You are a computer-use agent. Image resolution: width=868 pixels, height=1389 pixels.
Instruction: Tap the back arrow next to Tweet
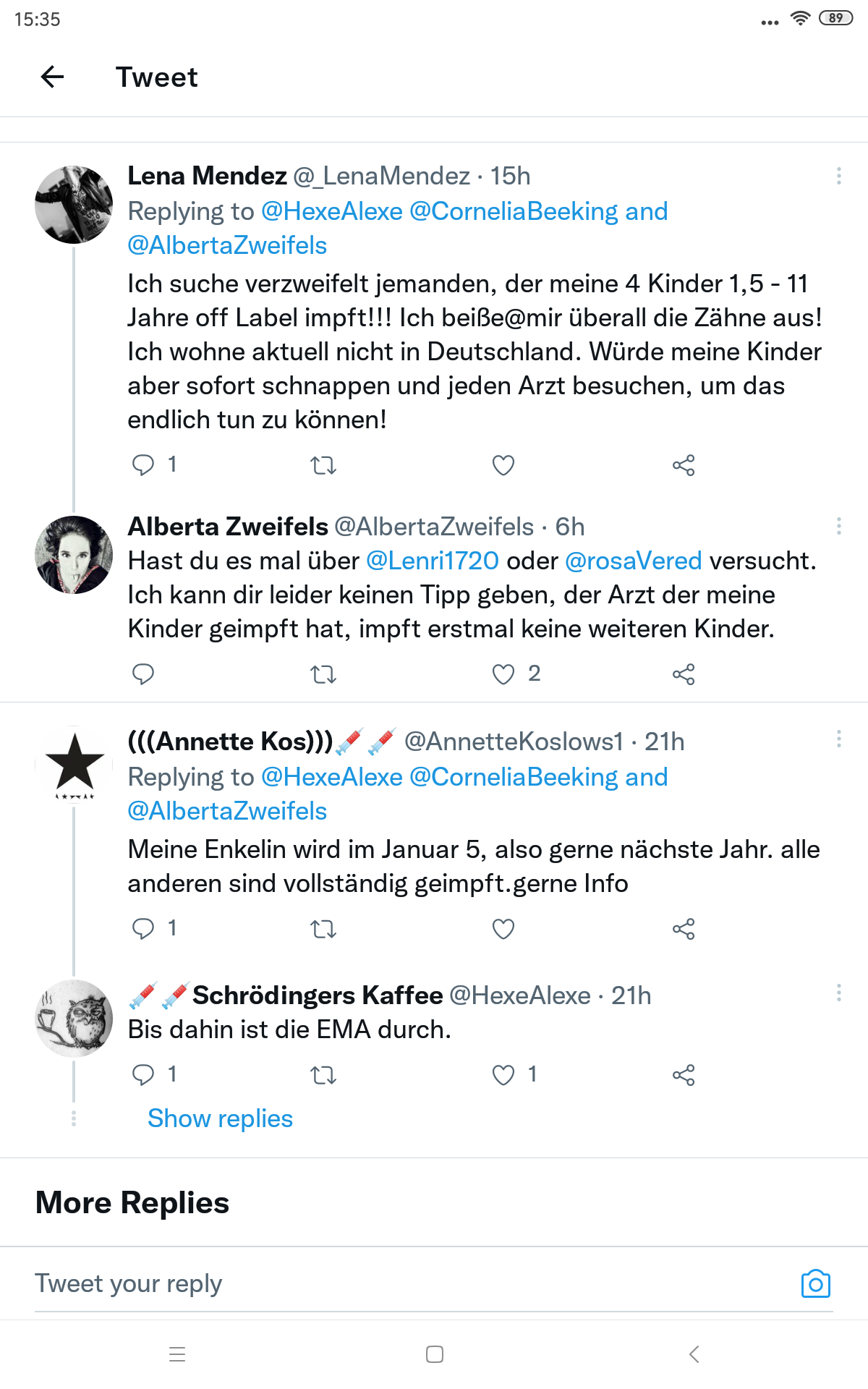click(53, 77)
